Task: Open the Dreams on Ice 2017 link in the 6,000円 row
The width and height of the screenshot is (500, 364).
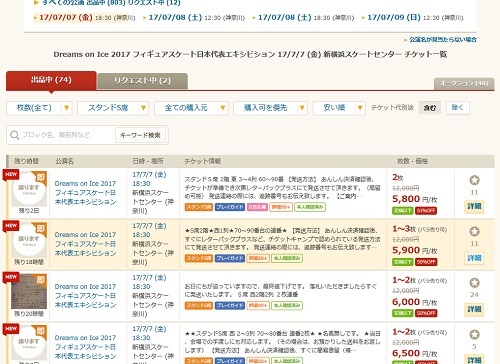Action: click(85, 296)
